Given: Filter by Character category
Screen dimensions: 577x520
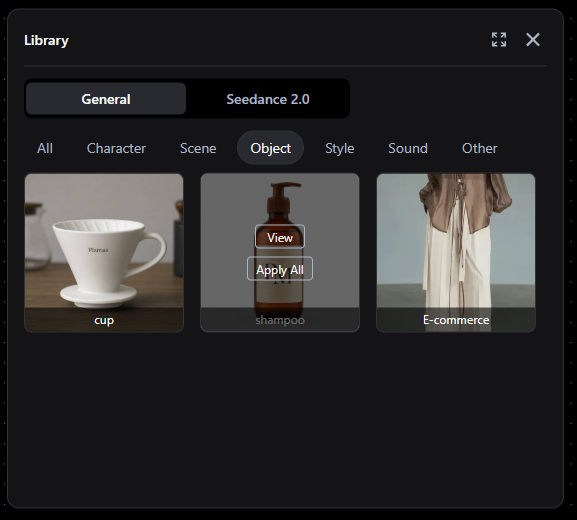Looking at the screenshot, I should click(116, 148).
